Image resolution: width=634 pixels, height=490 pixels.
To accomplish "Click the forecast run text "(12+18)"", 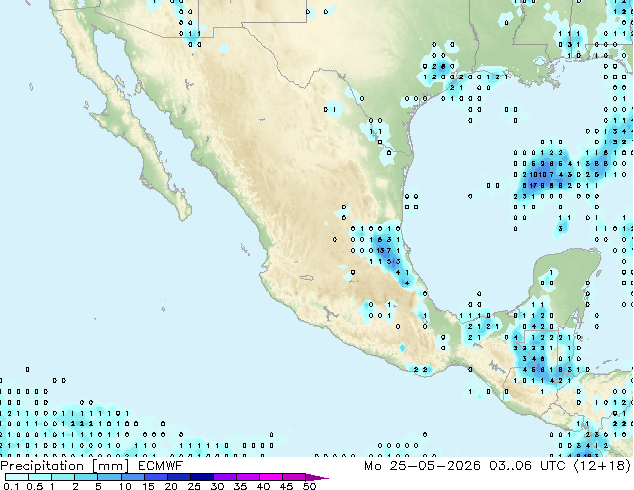I will (x=602, y=466).
